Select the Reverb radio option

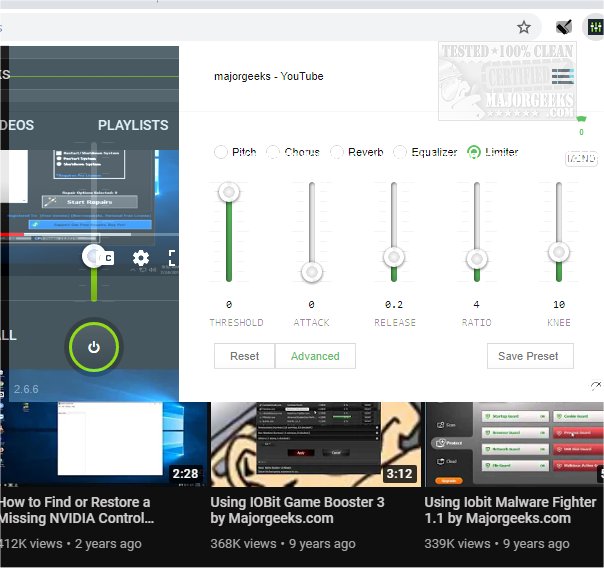[337, 152]
